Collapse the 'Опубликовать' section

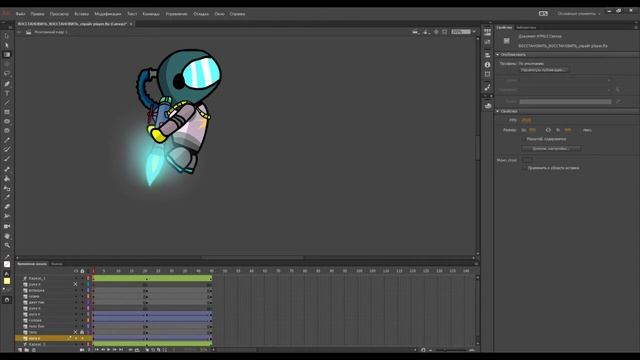pyautogui.click(x=498, y=54)
